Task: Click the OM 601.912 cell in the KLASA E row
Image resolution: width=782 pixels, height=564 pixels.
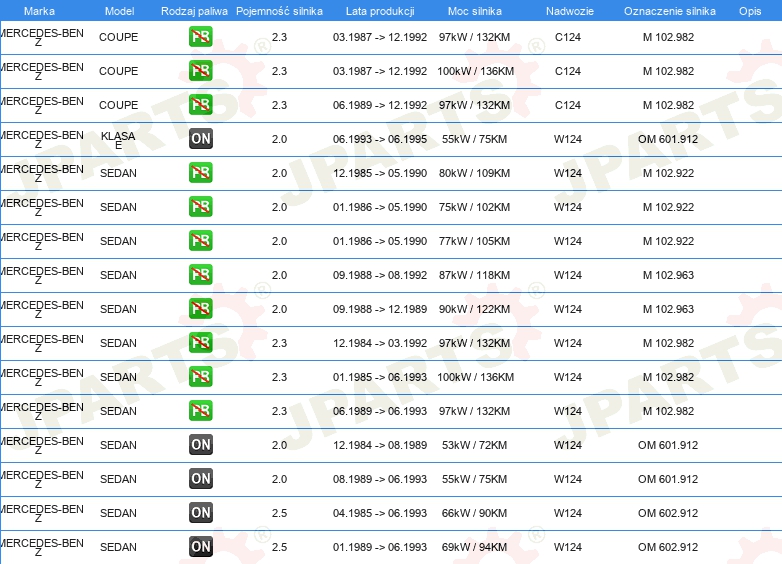Action: (668, 139)
